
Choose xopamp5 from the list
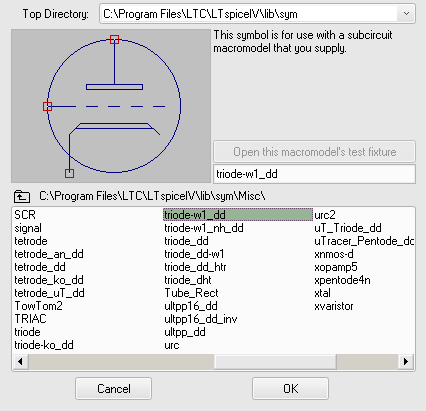click(x=336, y=267)
